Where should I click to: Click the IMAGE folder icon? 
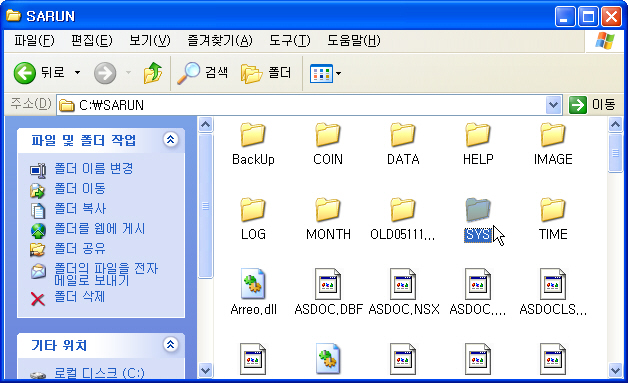coord(553,135)
